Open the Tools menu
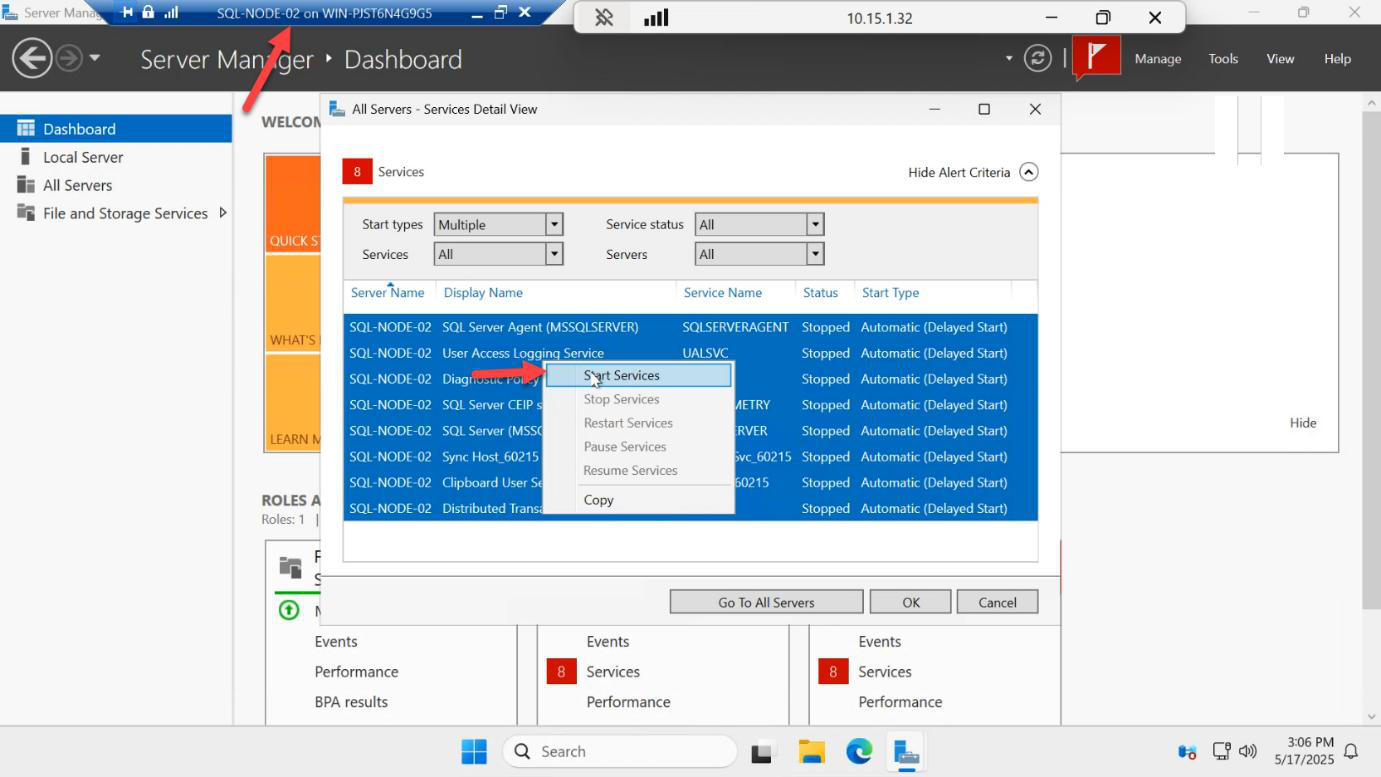Viewport: 1381px width, 777px height. pos(1223,59)
